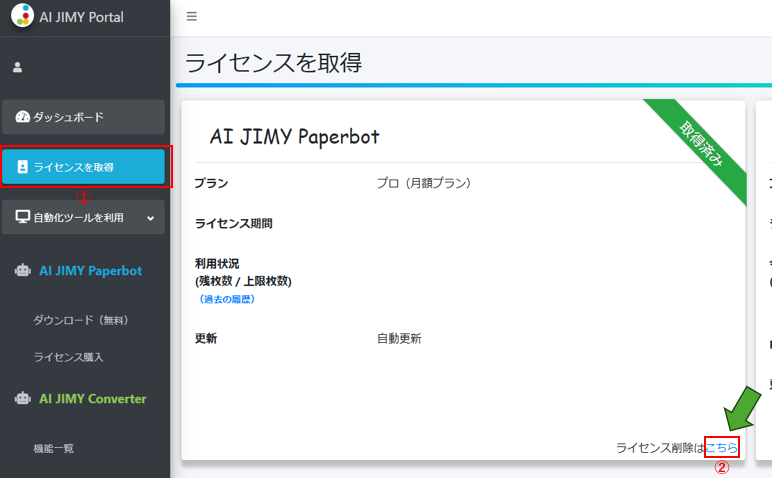Click the AI JIMY Portal title text
Viewport: 772px width, 478px height.
[x=81, y=17]
